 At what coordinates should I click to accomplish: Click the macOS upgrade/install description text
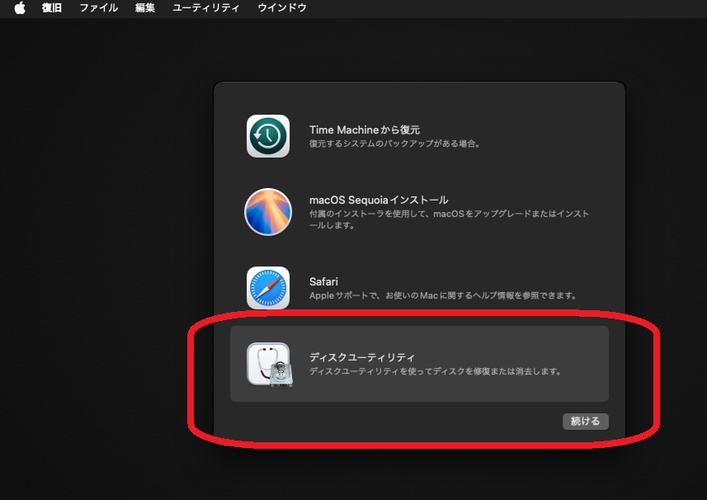click(x=449, y=219)
